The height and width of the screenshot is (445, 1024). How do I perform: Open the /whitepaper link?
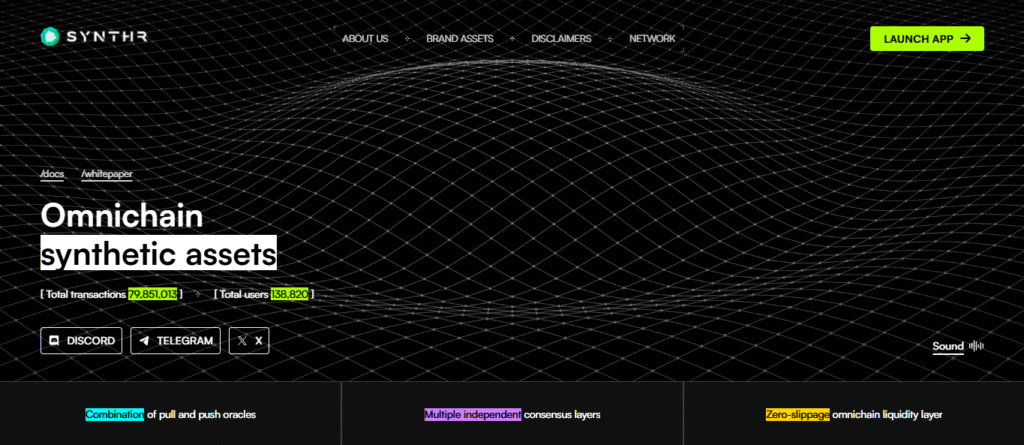[x=107, y=174]
